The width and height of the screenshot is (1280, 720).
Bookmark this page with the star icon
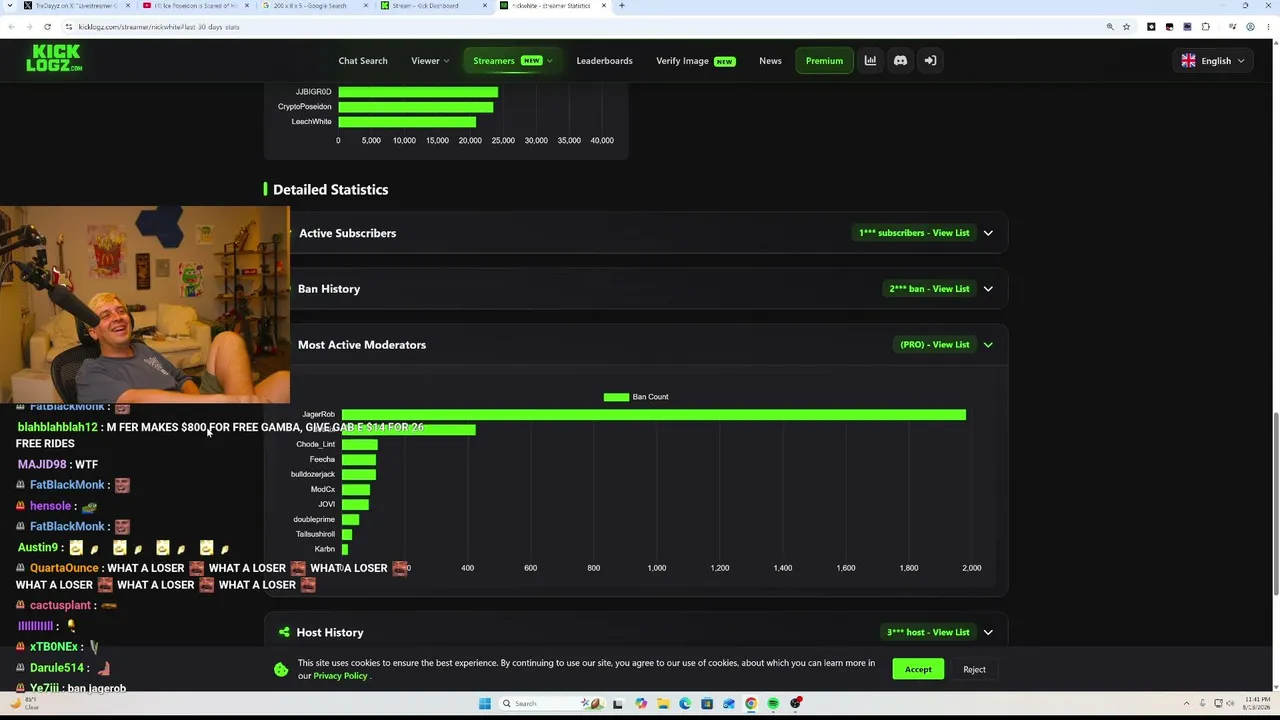point(1126,27)
